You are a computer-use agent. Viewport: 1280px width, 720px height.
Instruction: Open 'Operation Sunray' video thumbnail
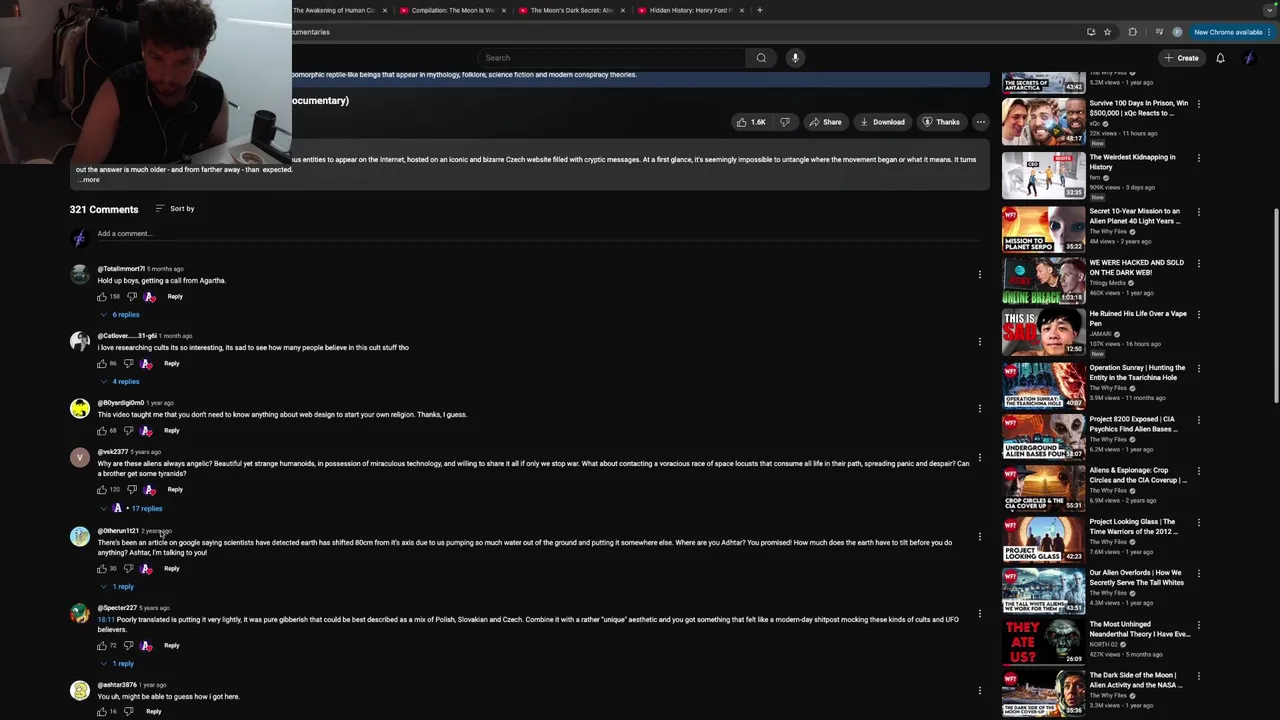tap(1043, 385)
